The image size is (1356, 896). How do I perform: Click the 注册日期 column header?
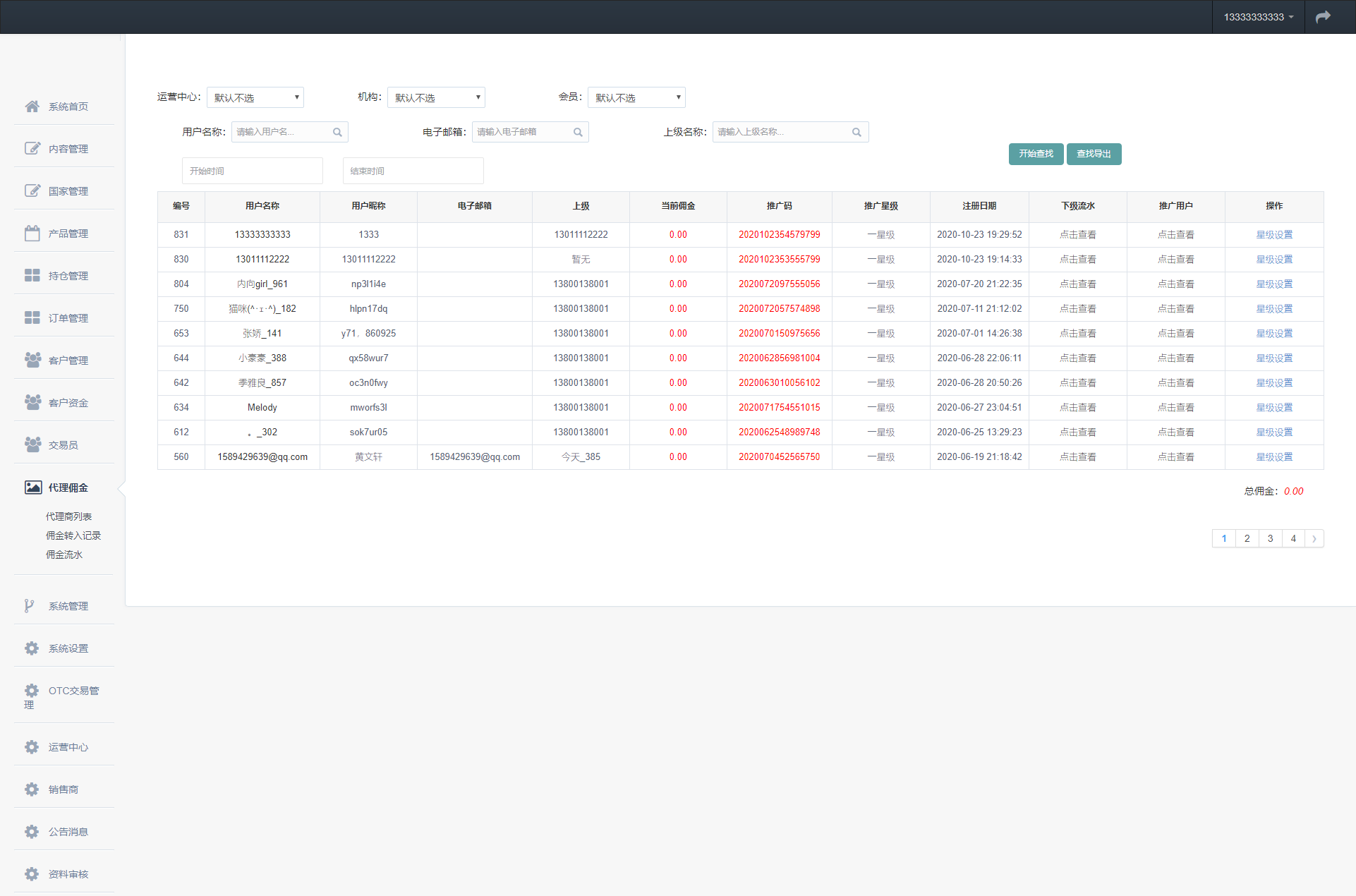pos(979,206)
